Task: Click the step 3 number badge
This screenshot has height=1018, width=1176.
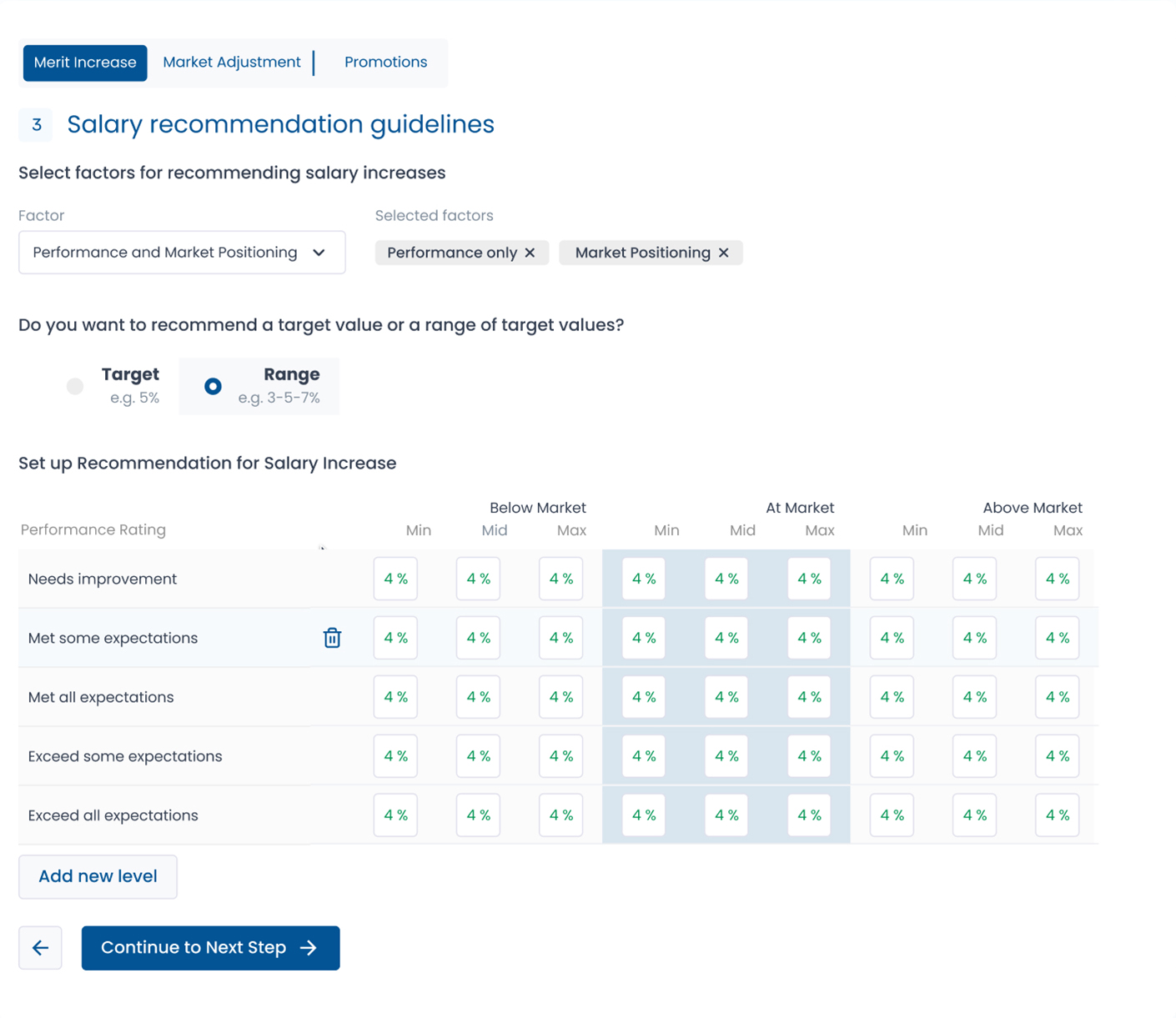Action: coord(36,124)
